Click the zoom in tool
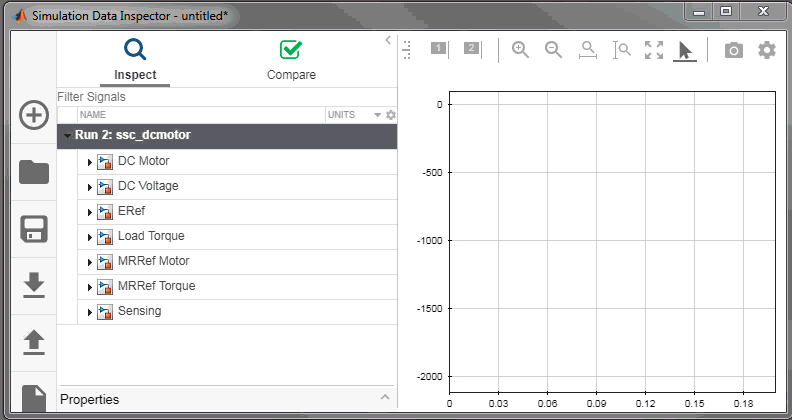 pos(520,50)
